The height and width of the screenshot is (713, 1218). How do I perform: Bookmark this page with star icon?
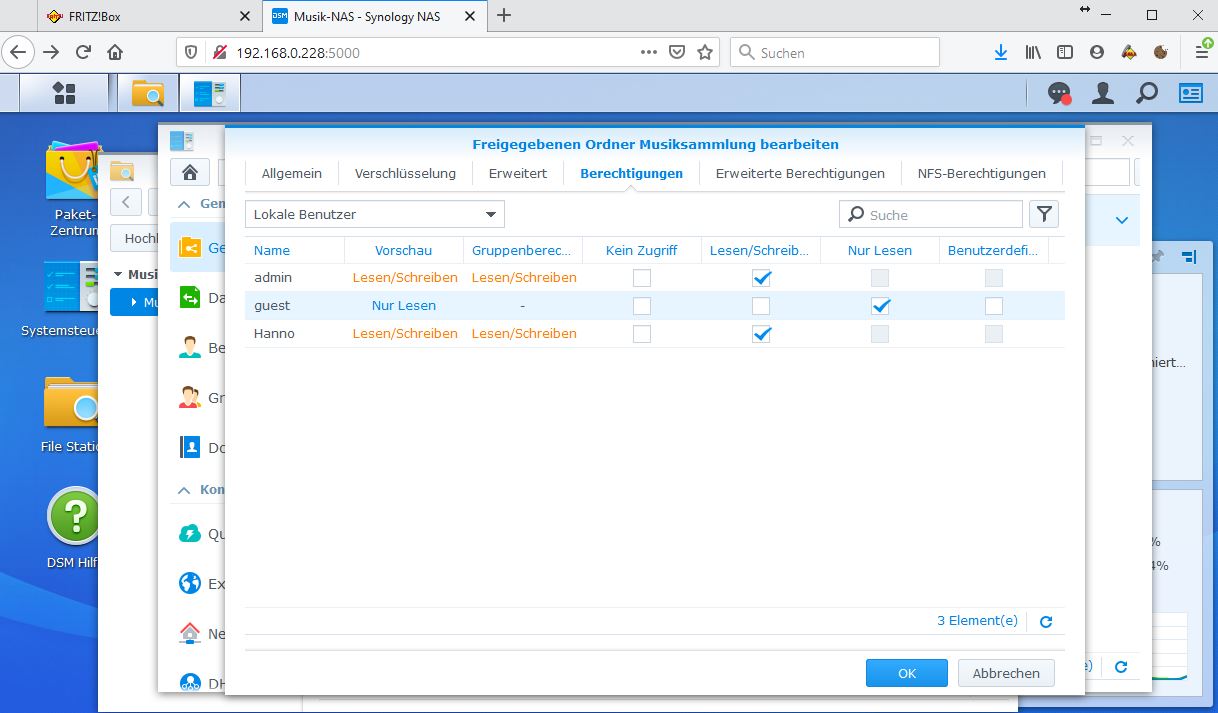[705, 52]
